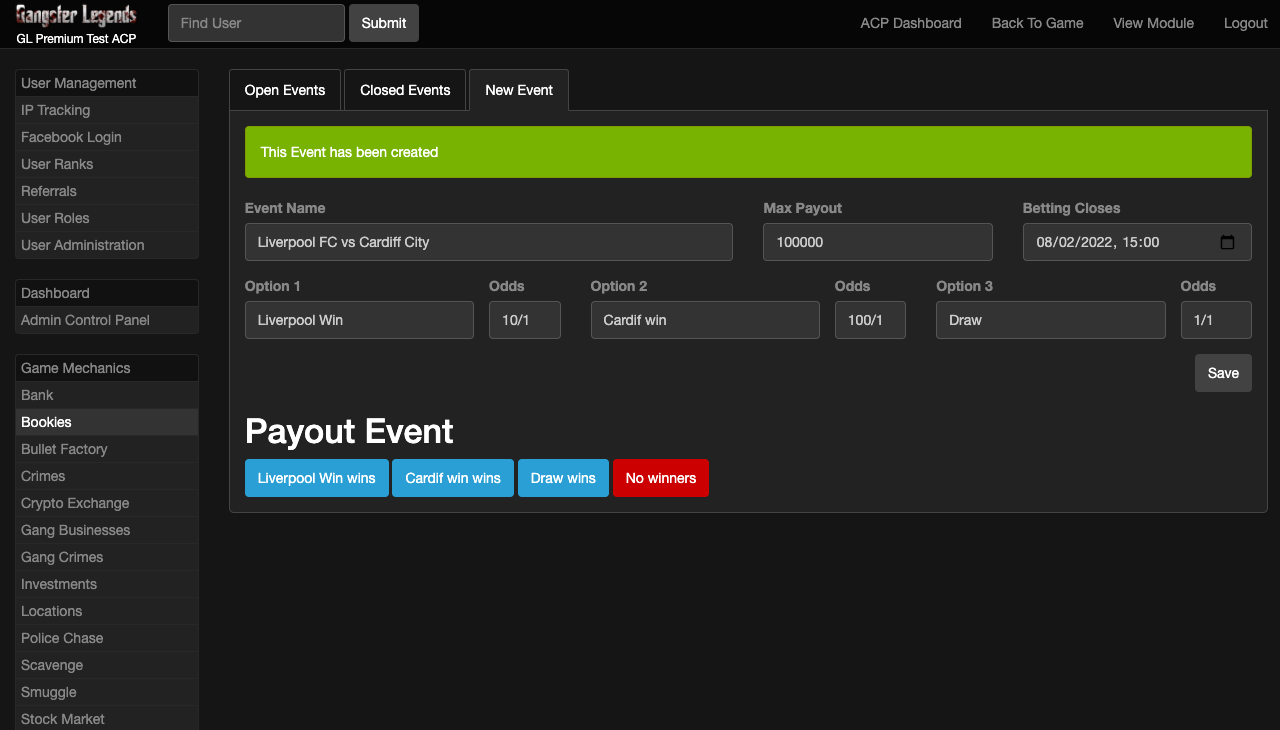Open the calendar picker in Betting Closes
The height and width of the screenshot is (730, 1280).
pyautogui.click(x=1227, y=242)
